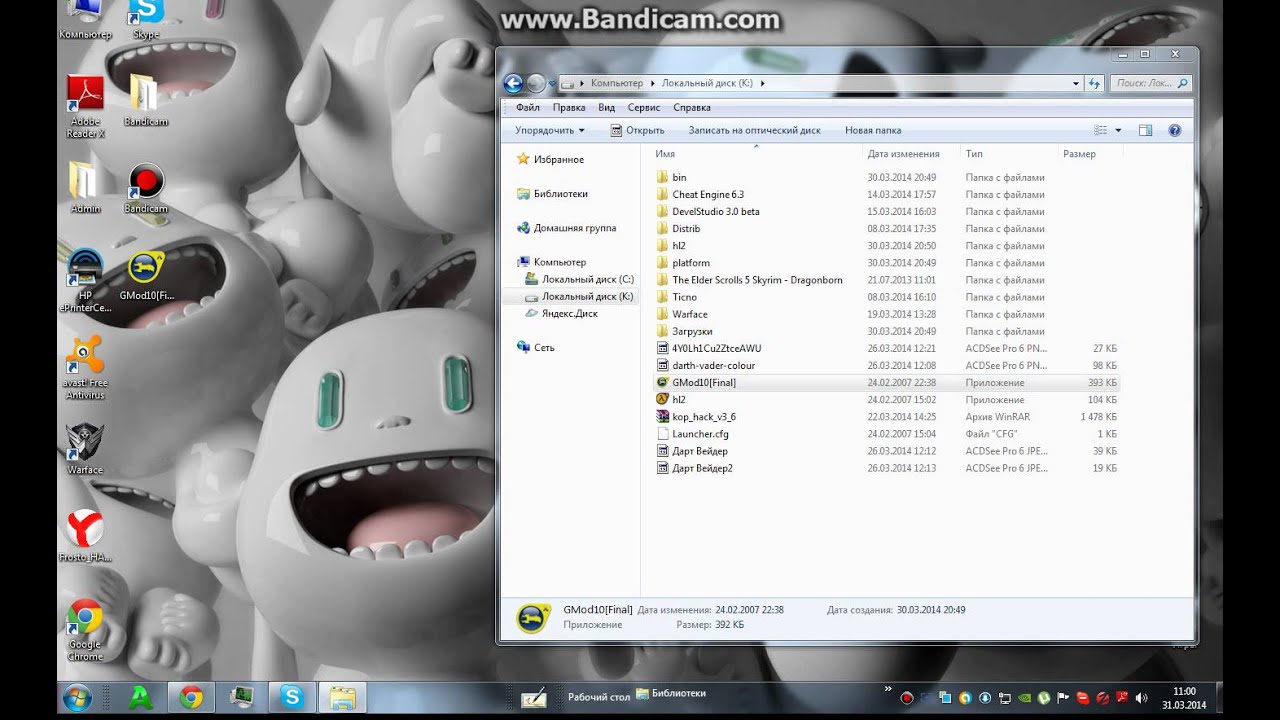Open Explorer help question-mark icon
The width and height of the screenshot is (1280, 720).
pos(1175,130)
